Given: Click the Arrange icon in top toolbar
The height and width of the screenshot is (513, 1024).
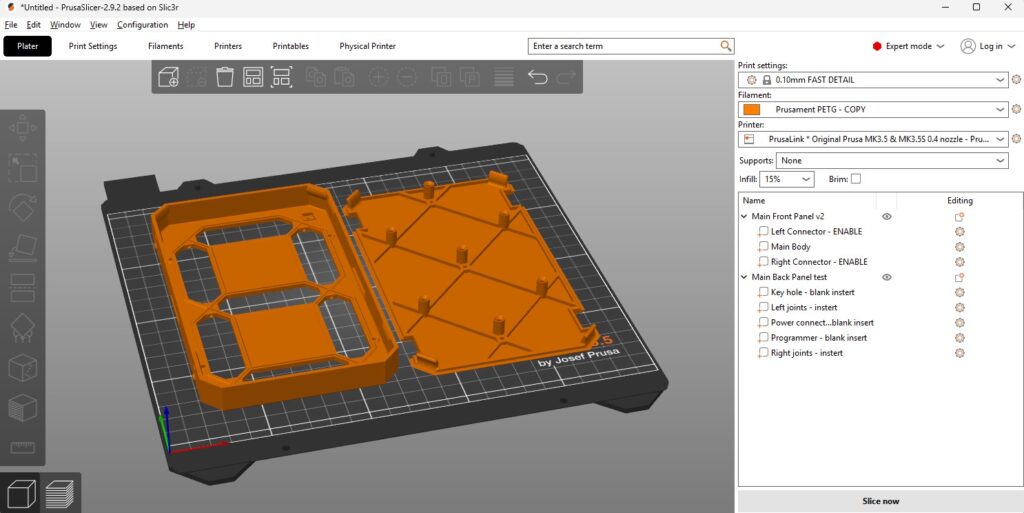Looking at the screenshot, I should click(x=253, y=77).
